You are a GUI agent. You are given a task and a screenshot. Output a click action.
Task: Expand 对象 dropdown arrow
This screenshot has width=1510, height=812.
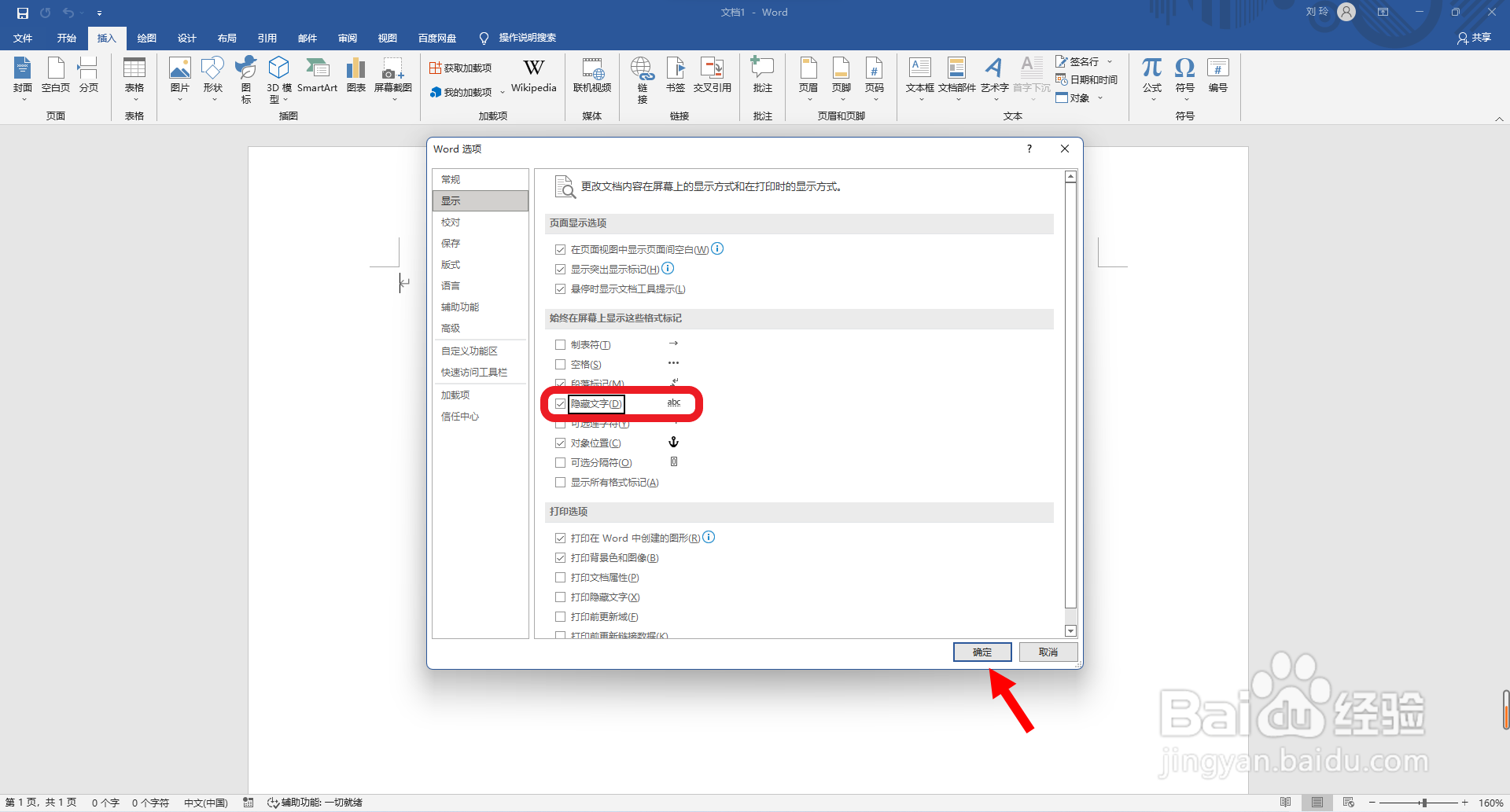click(x=1100, y=98)
